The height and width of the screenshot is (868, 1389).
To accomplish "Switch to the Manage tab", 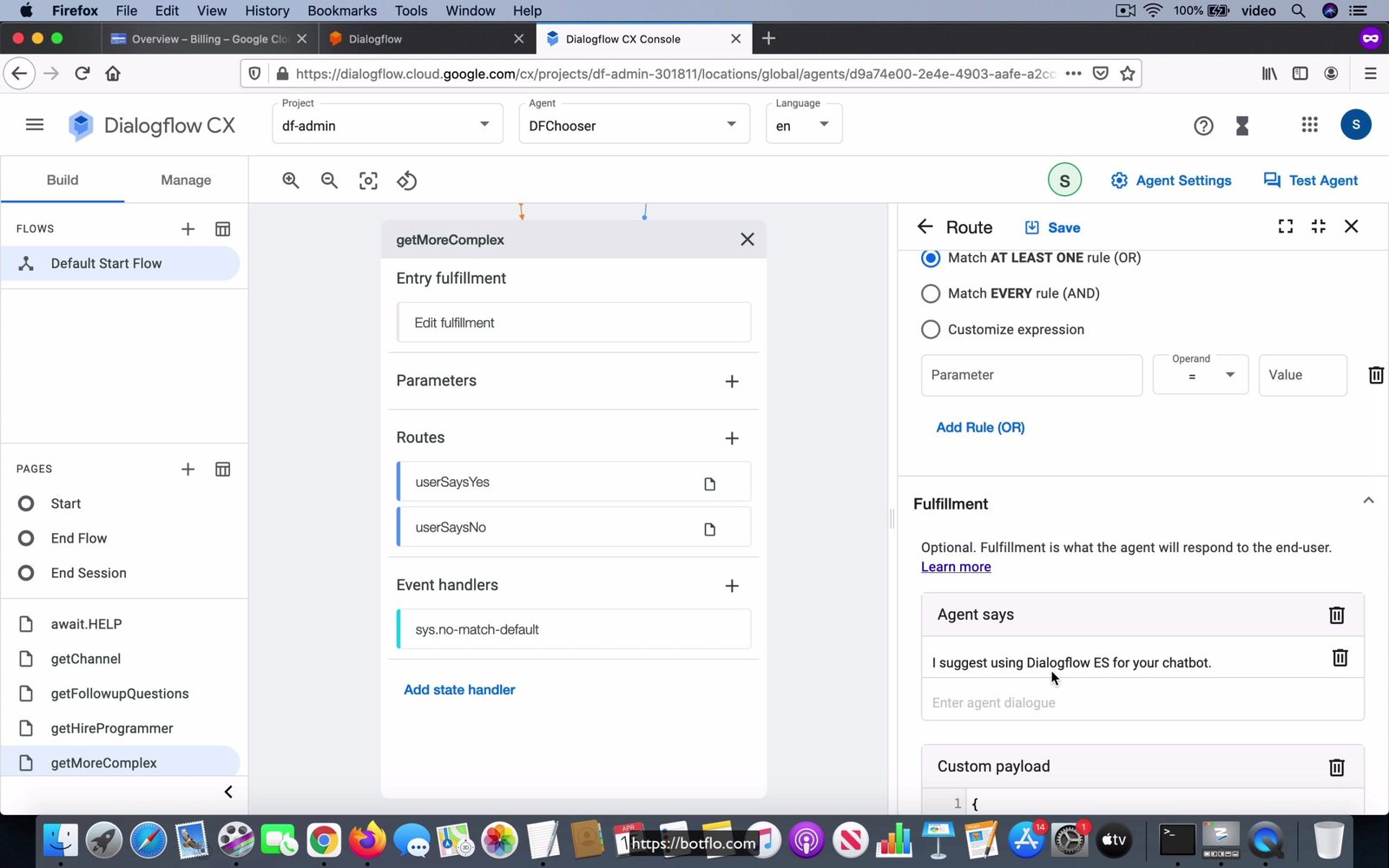I will click(186, 180).
